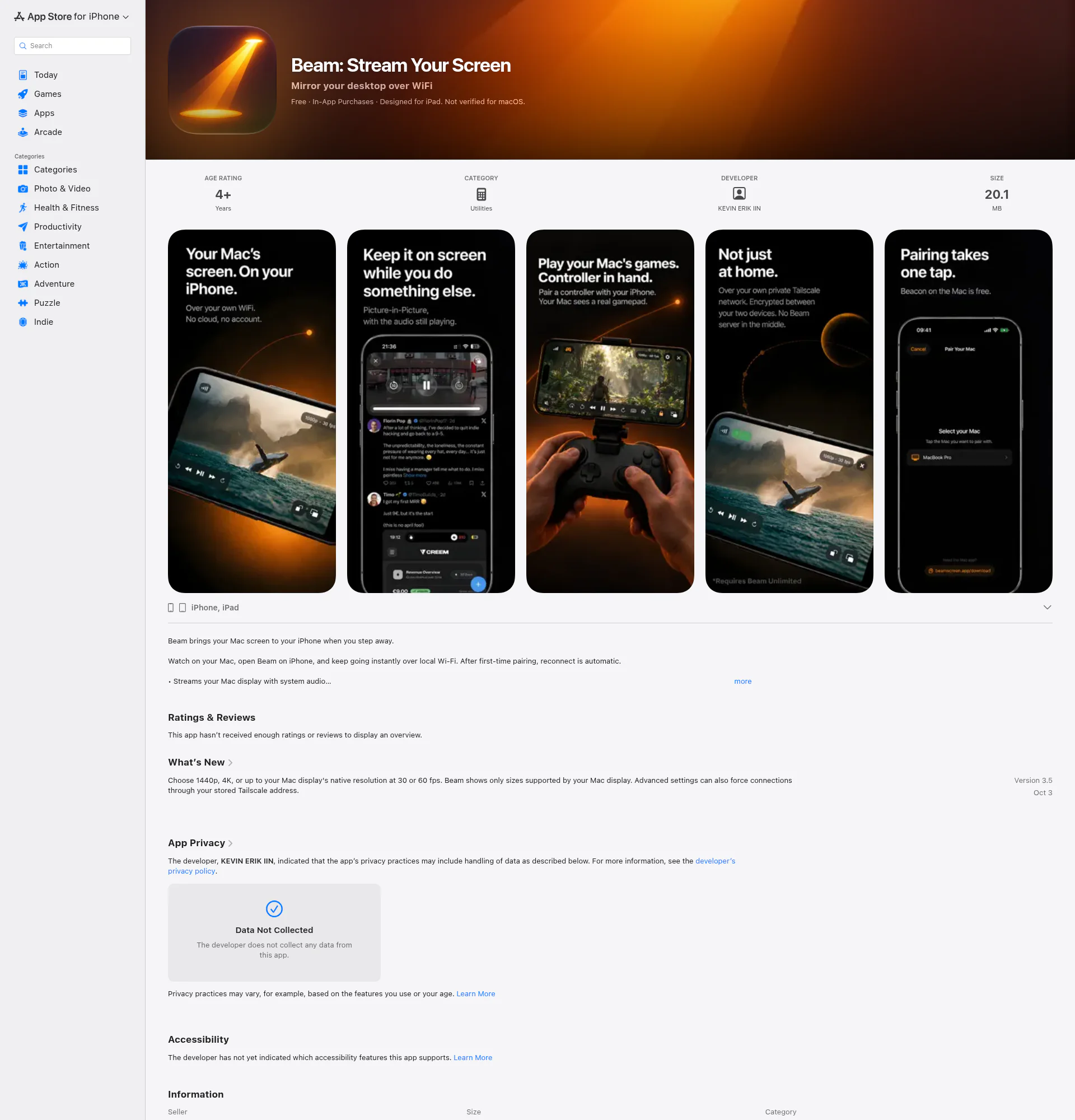Viewport: 1075px width, 1120px height.
Task: Open the Today section icon
Action: [x=23, y=75]
